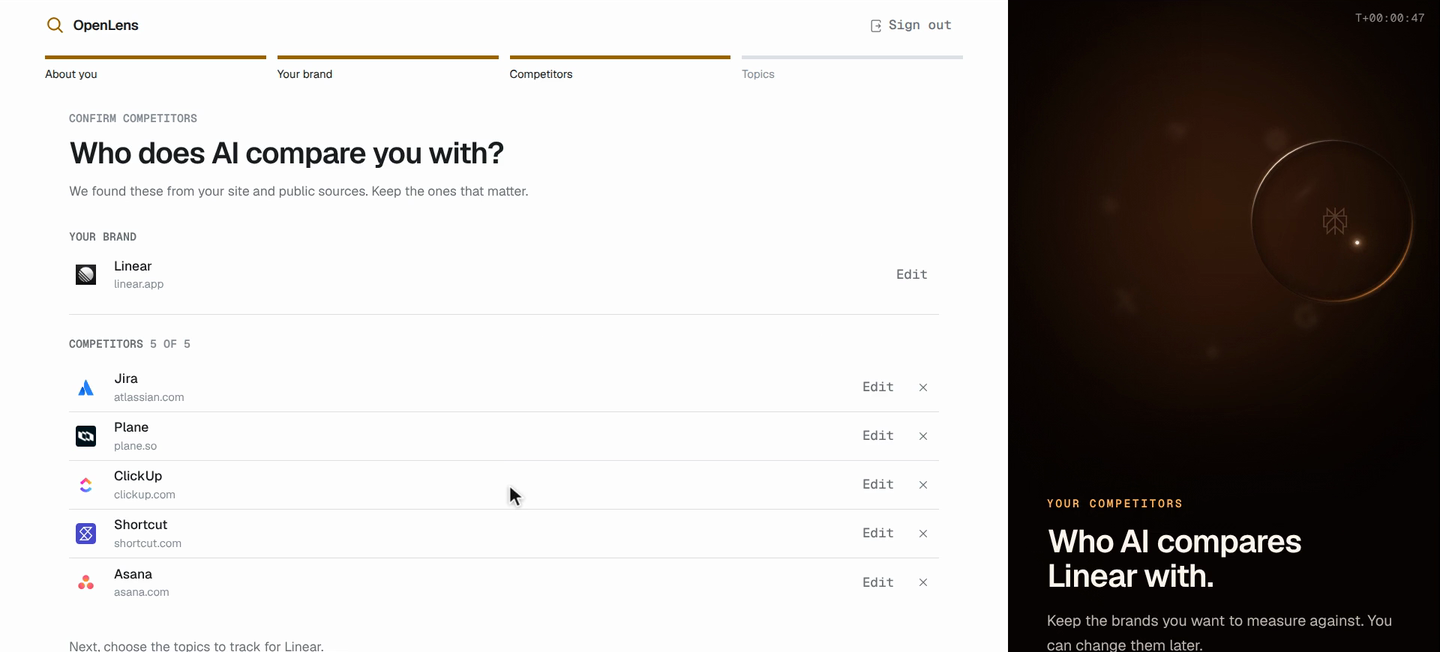Click the plane.so domain text
The image size is (1440, 652).
(x=135, y=446)
